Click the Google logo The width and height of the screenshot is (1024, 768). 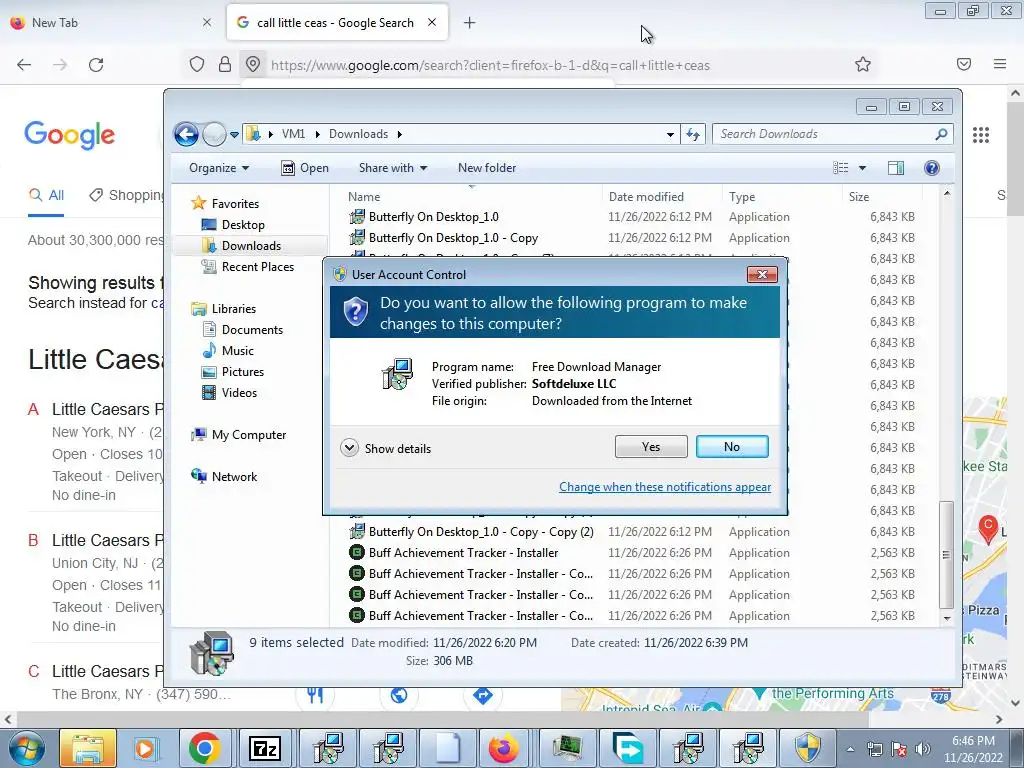[x=70, y=134]
